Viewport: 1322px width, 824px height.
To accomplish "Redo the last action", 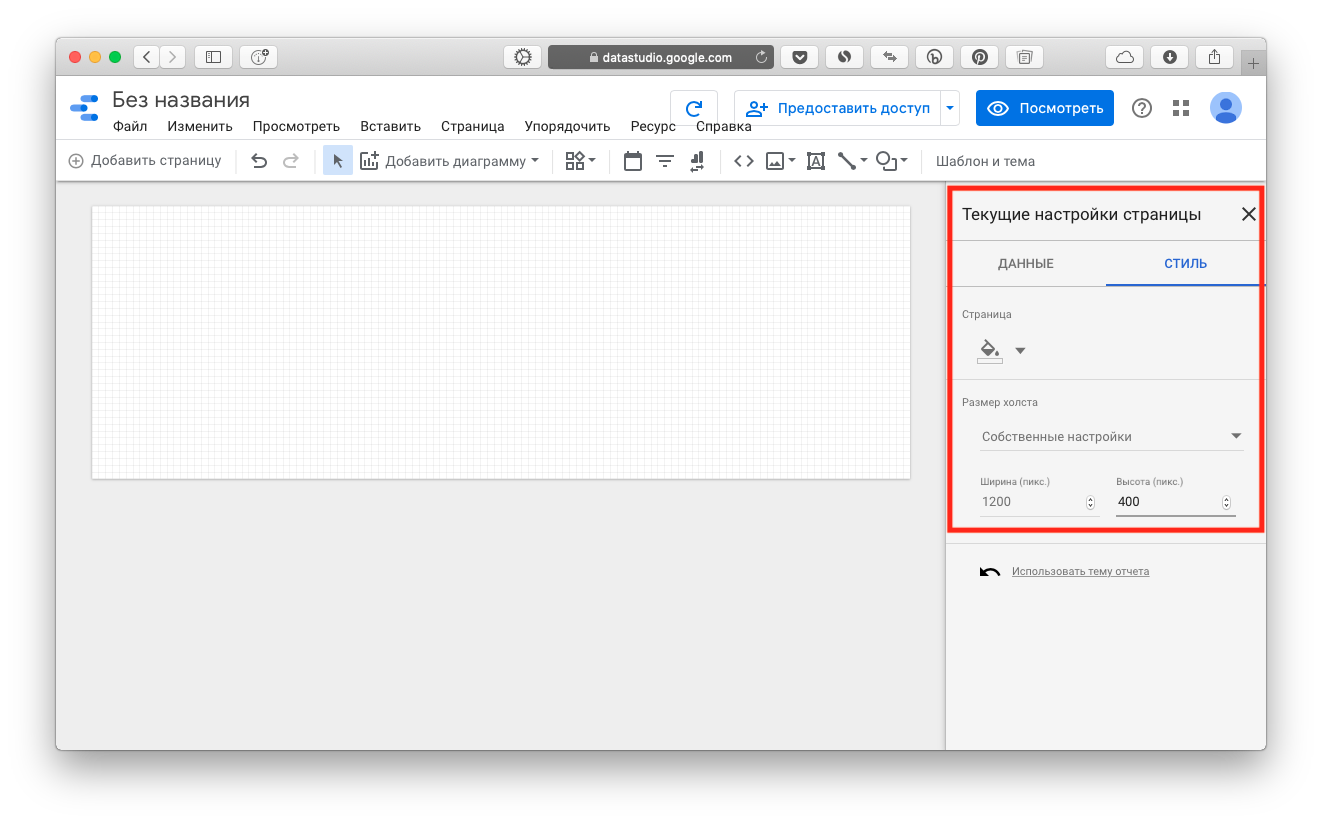I will pos(291,161).
